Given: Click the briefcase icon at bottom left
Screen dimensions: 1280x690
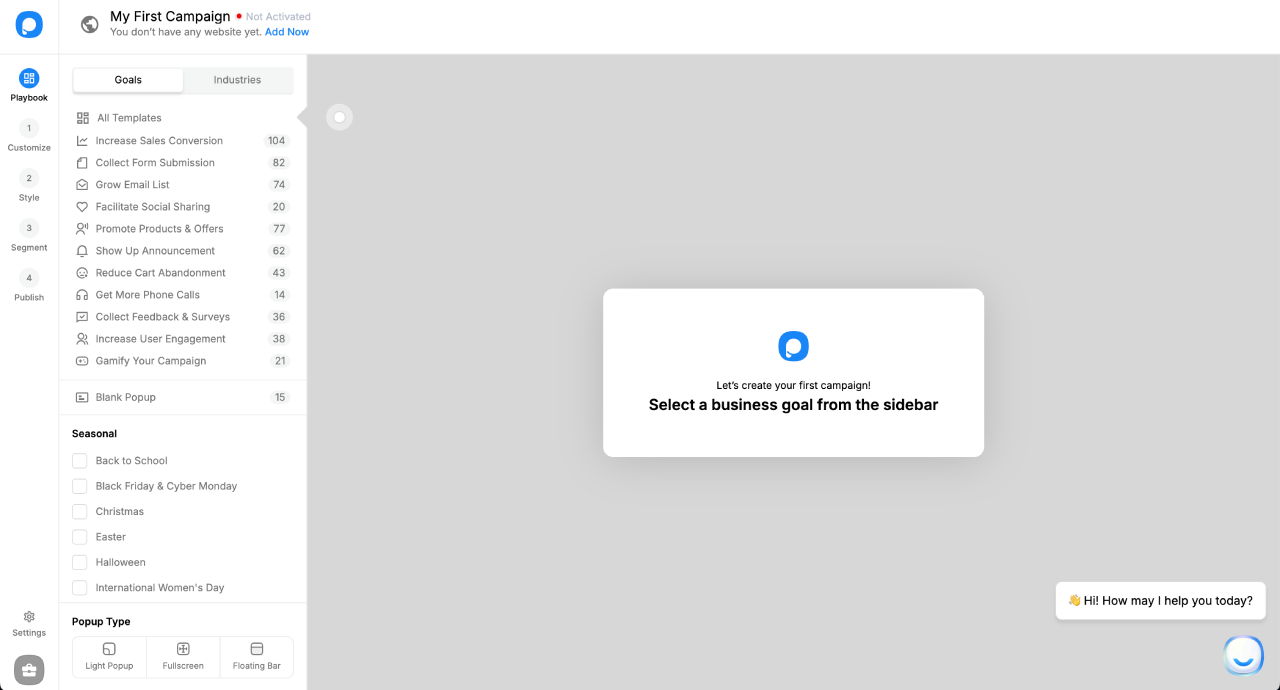Looking at the screenshot, I should tap(29, 670).
